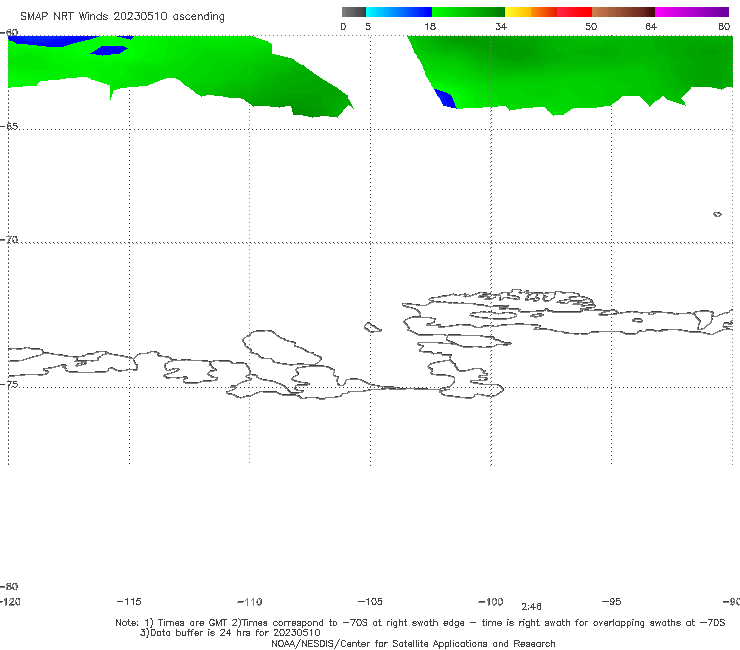Click the 'SMAP NRT Winds 20230510 ascending' title
Viewport: 740px width, 650px height.
pyautogui.click(x=122, y=17)
